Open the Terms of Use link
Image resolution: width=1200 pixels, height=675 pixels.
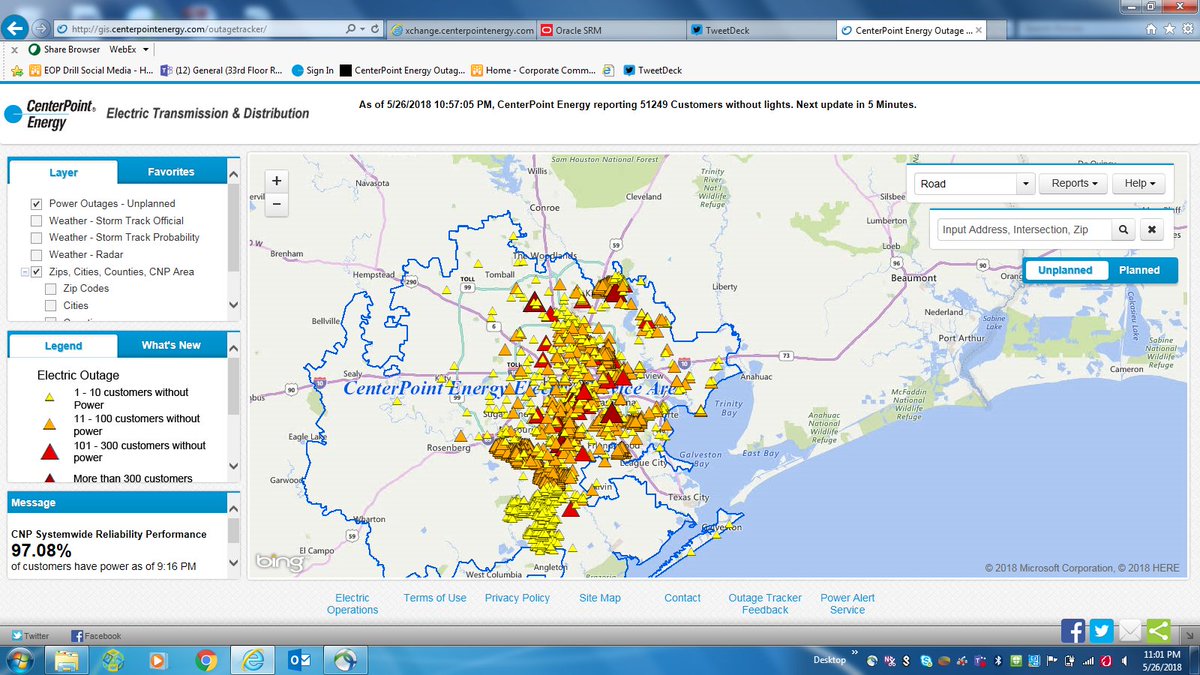[435, 598]
